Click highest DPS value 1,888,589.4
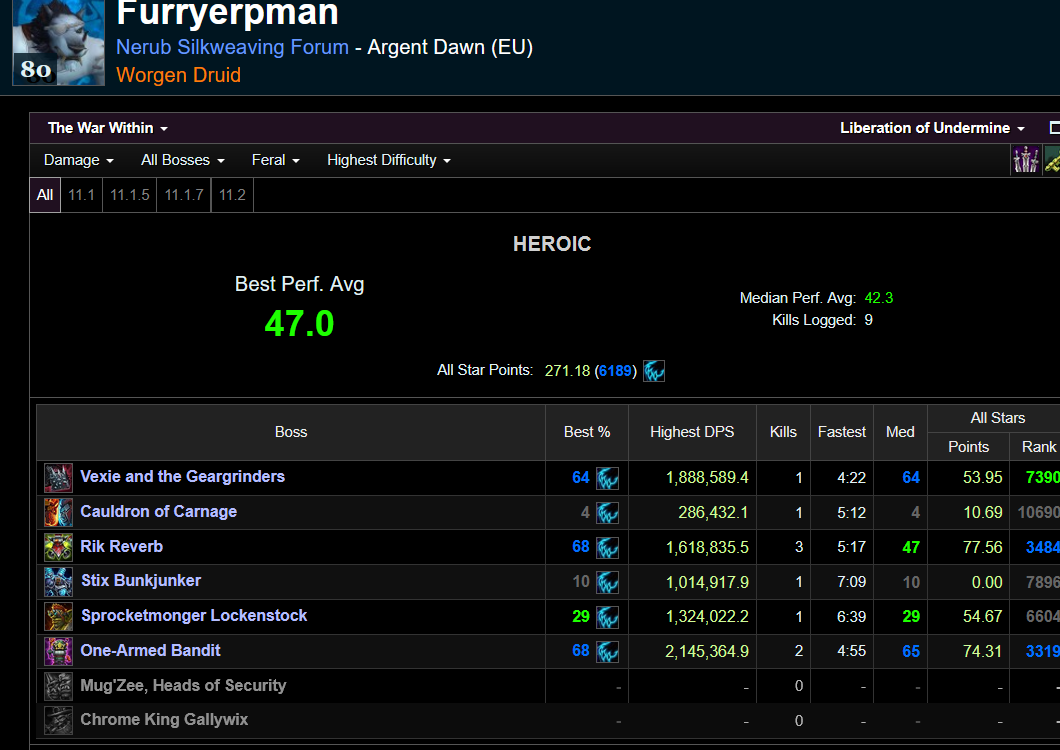Screen dimensions: 1060x750 pos(707,477)
